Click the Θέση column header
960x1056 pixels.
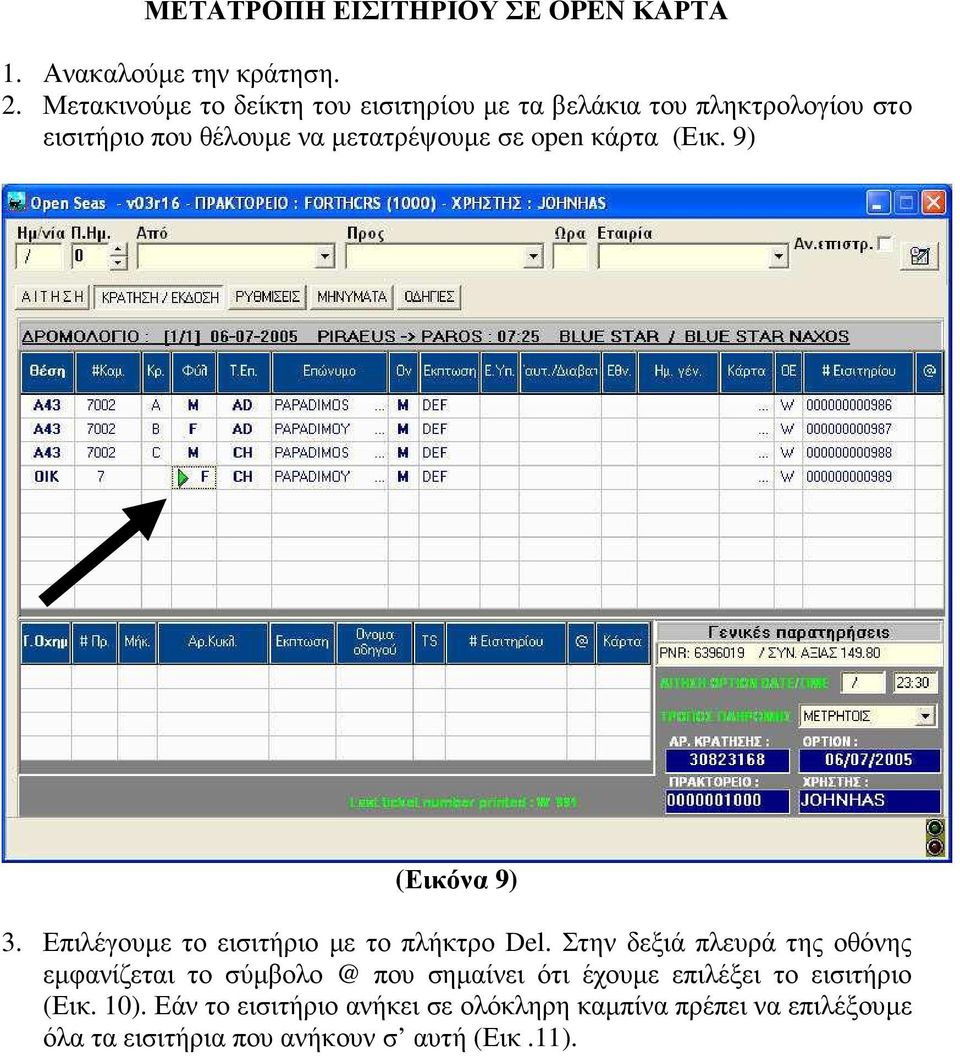[47, 372]
